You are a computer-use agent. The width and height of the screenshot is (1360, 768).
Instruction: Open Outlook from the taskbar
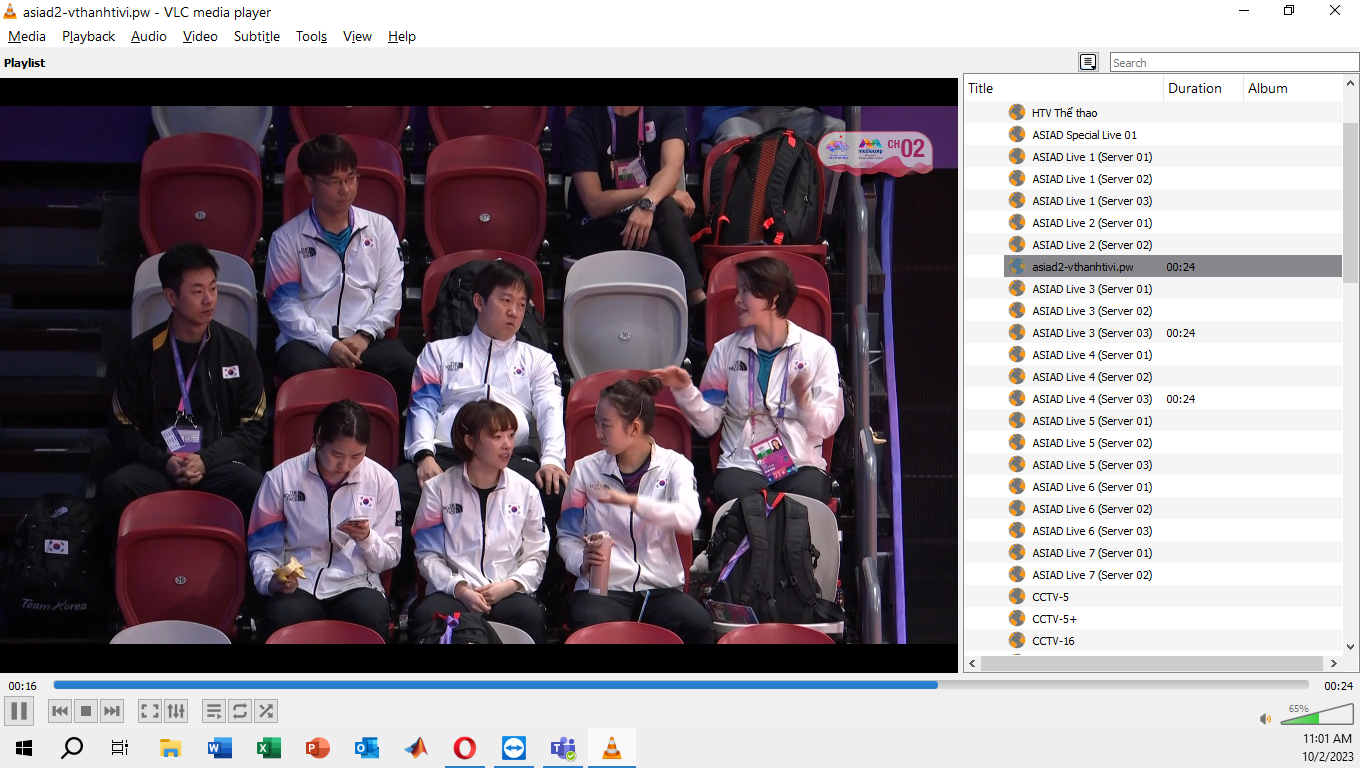click(366, 748)
